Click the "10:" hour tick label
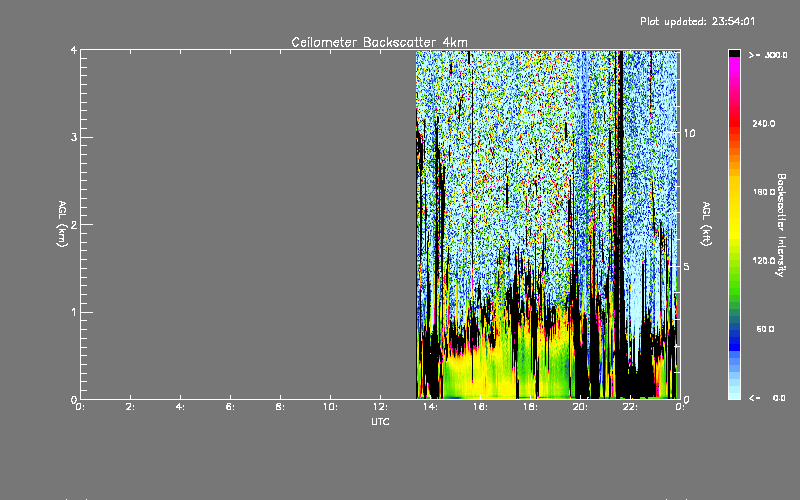 click(x=331, y=407)
